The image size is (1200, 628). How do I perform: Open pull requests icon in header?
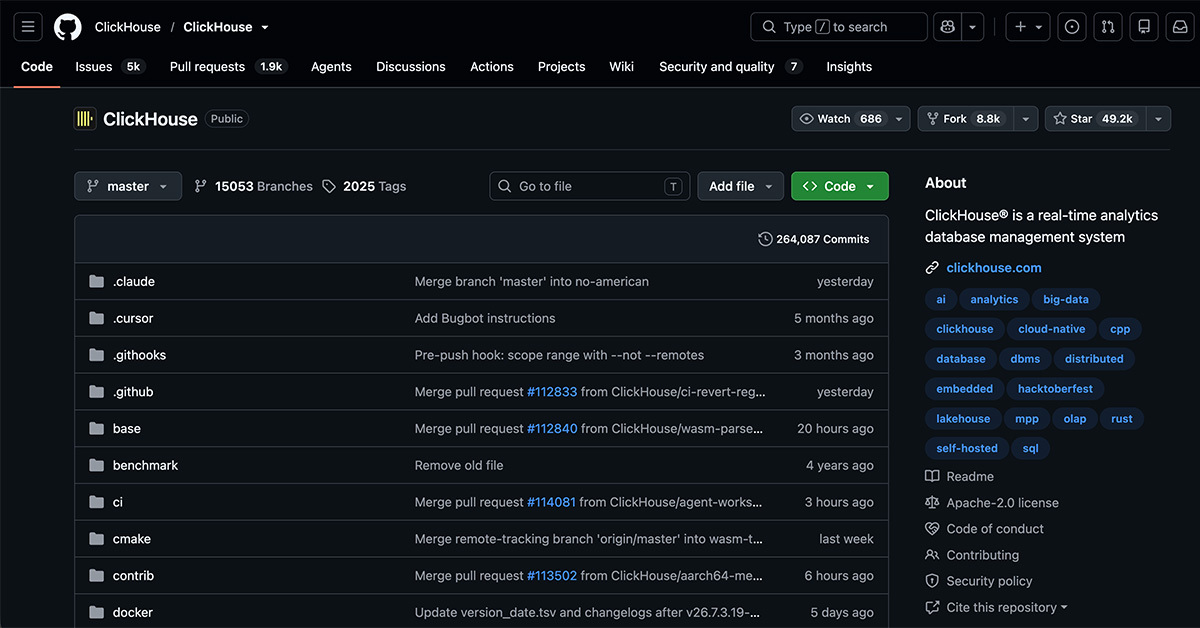[1108, 27]
